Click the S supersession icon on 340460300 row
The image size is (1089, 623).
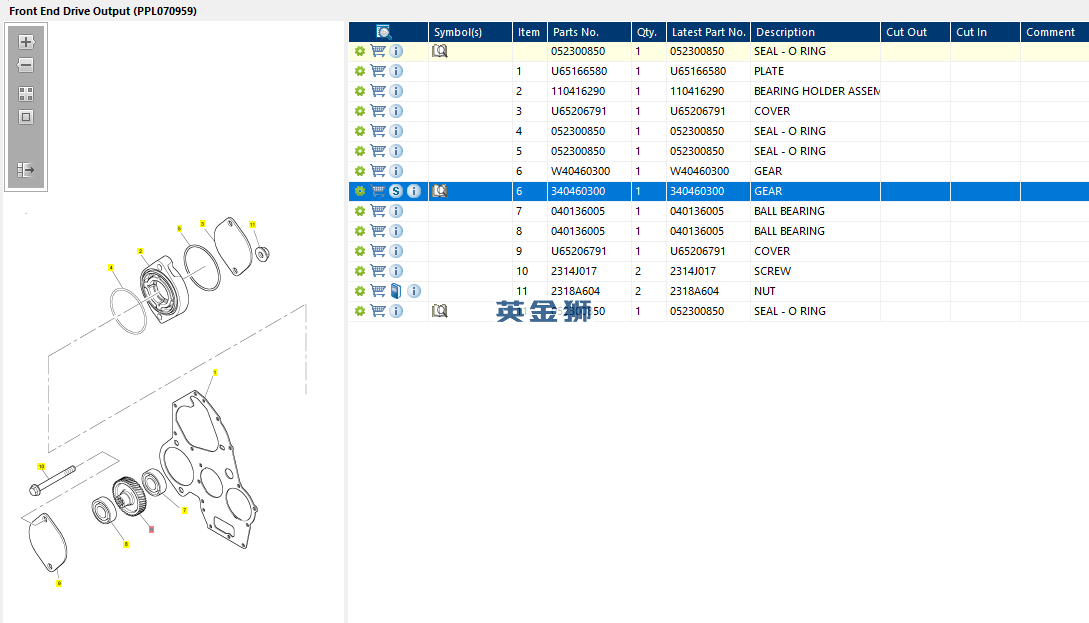[x=396, y=191]
